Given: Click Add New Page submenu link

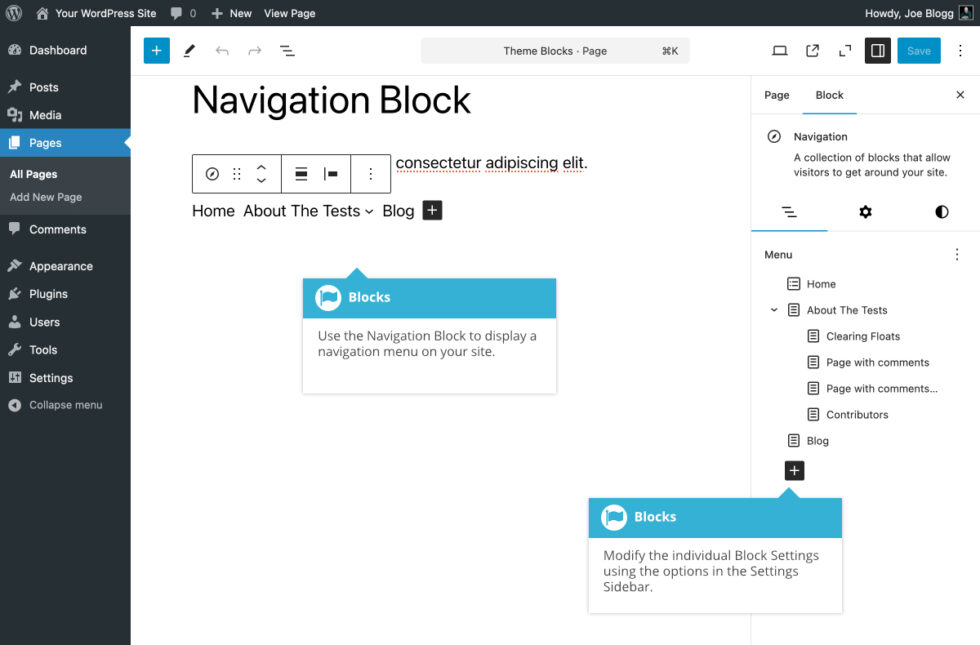Looking at the screenshot, I should pos(46,197).
